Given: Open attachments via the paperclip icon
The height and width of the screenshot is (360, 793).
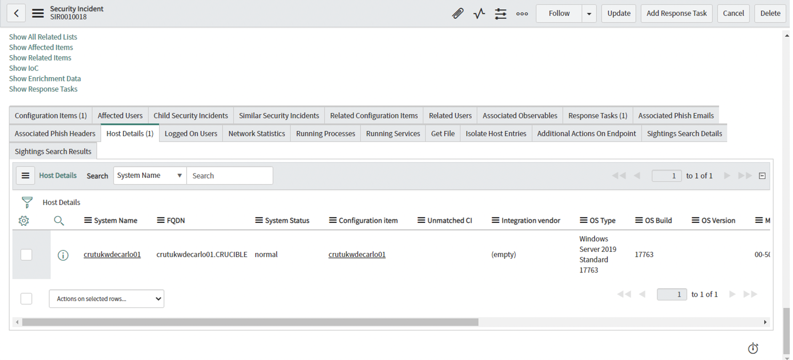Looking at the screenshot, I should [458, 14].
